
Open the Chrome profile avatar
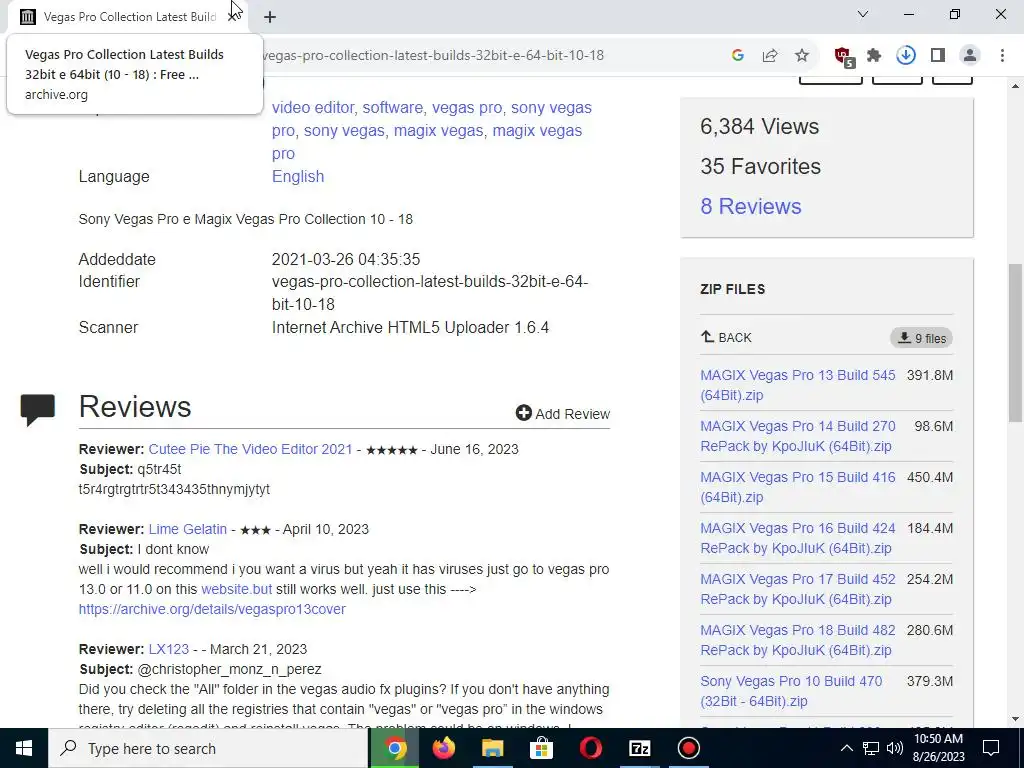point(970,56)
